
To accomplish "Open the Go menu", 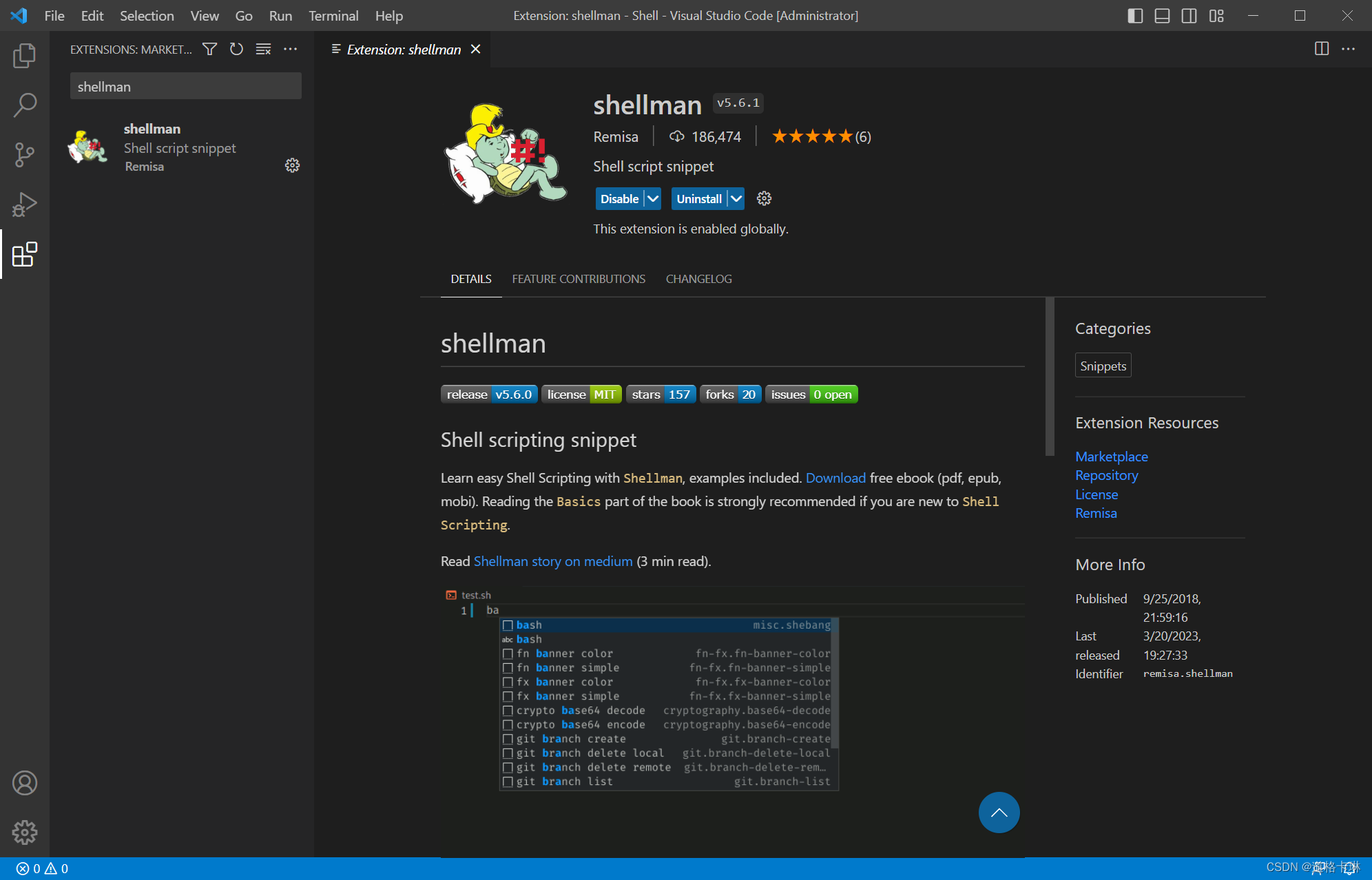I will click(244, 15).
